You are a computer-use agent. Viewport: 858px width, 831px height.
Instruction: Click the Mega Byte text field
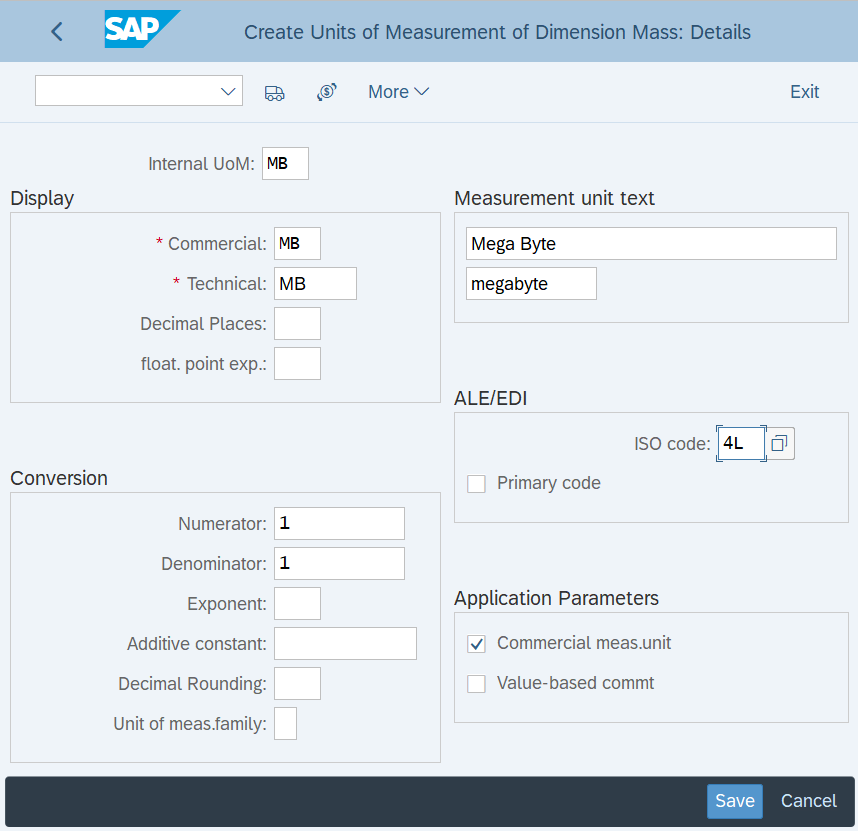(x=651, y=243)
